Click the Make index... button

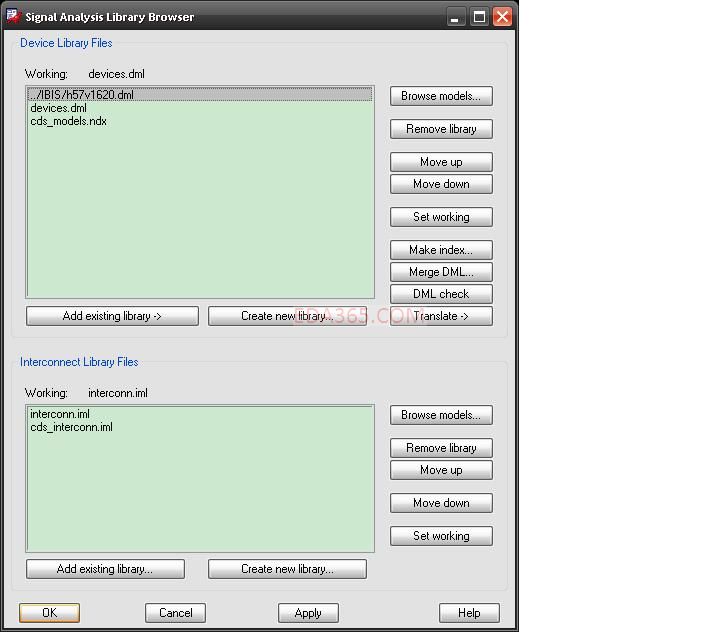441,250
